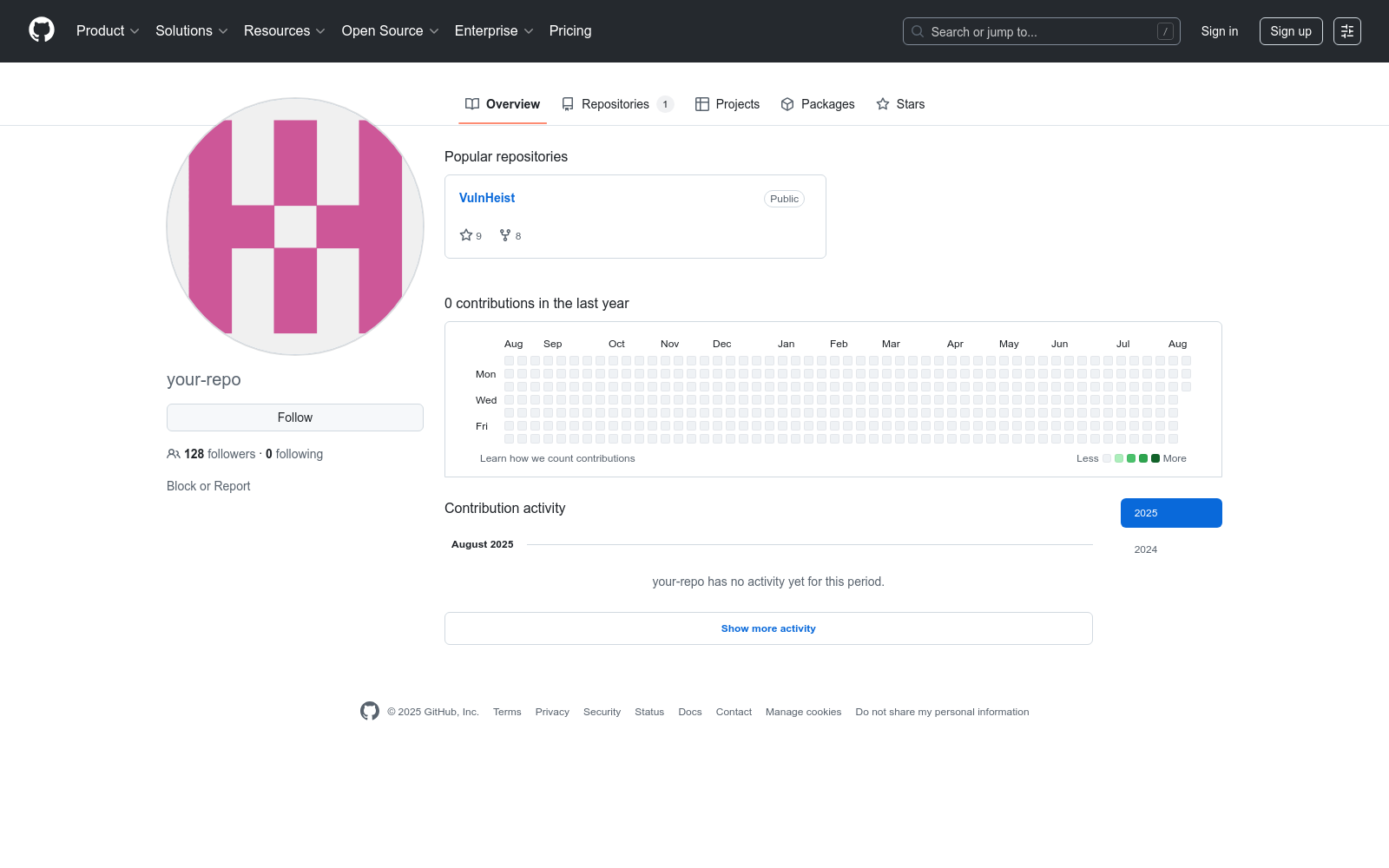Expand the Solutions menu

192,31
